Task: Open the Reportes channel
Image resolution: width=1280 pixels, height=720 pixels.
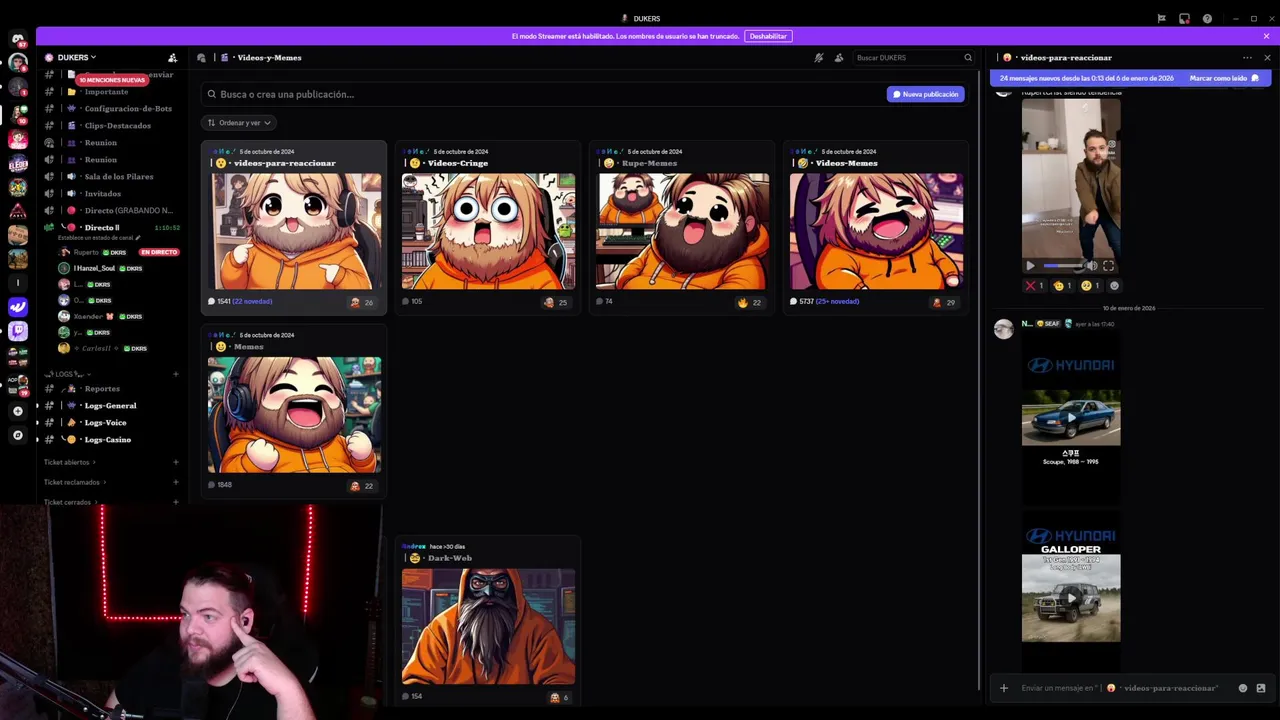Action: click(111, 389)
